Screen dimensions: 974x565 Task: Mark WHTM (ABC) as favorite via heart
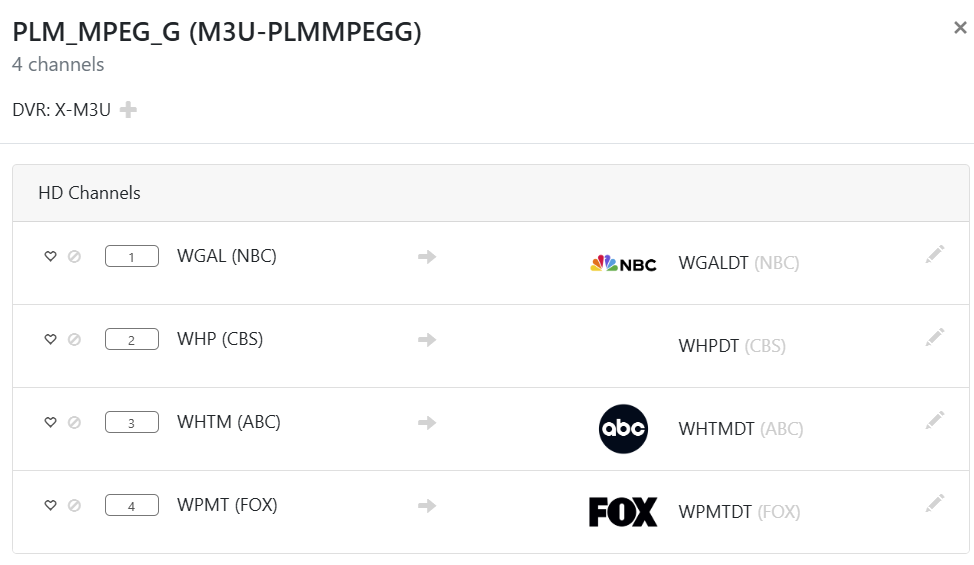pyautogui.click(x=50, y=422)
